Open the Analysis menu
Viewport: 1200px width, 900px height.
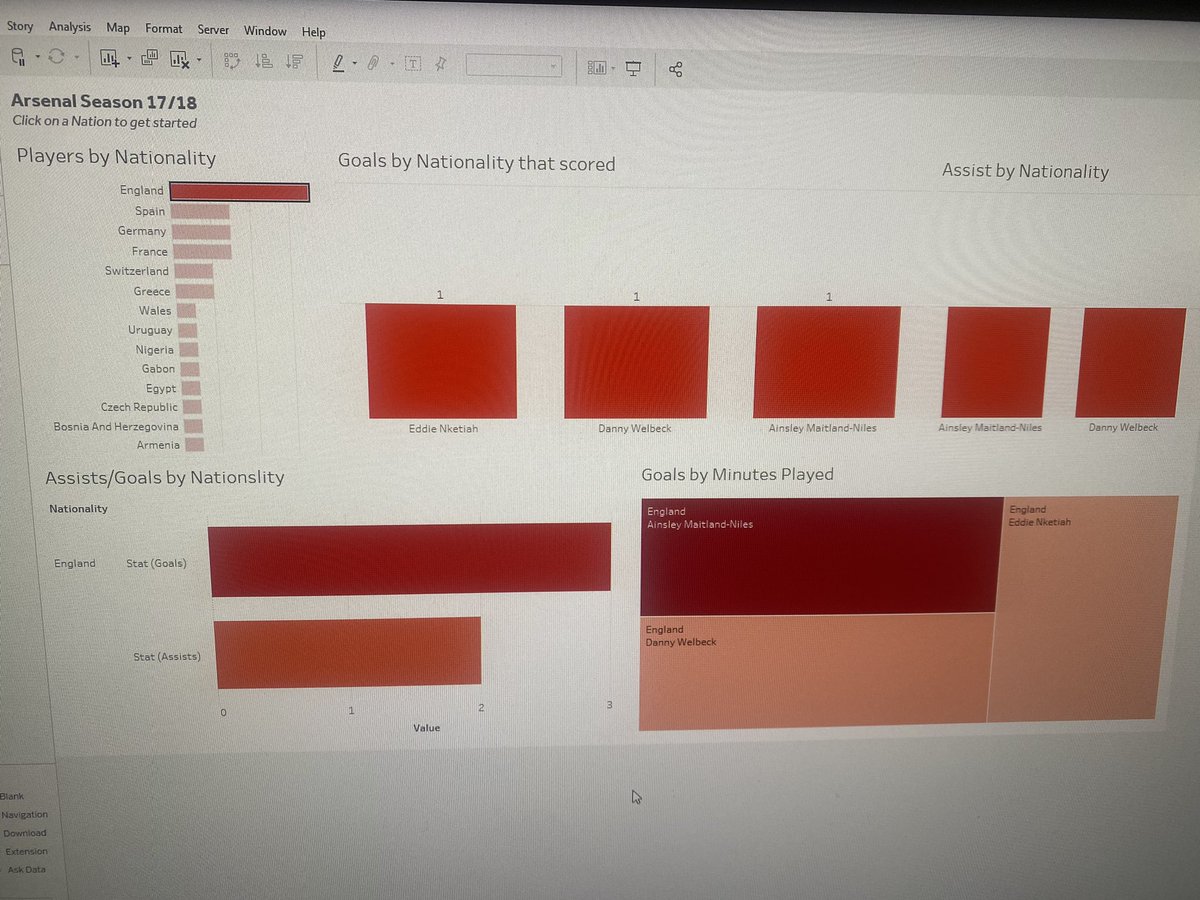(x=70, y=28)
